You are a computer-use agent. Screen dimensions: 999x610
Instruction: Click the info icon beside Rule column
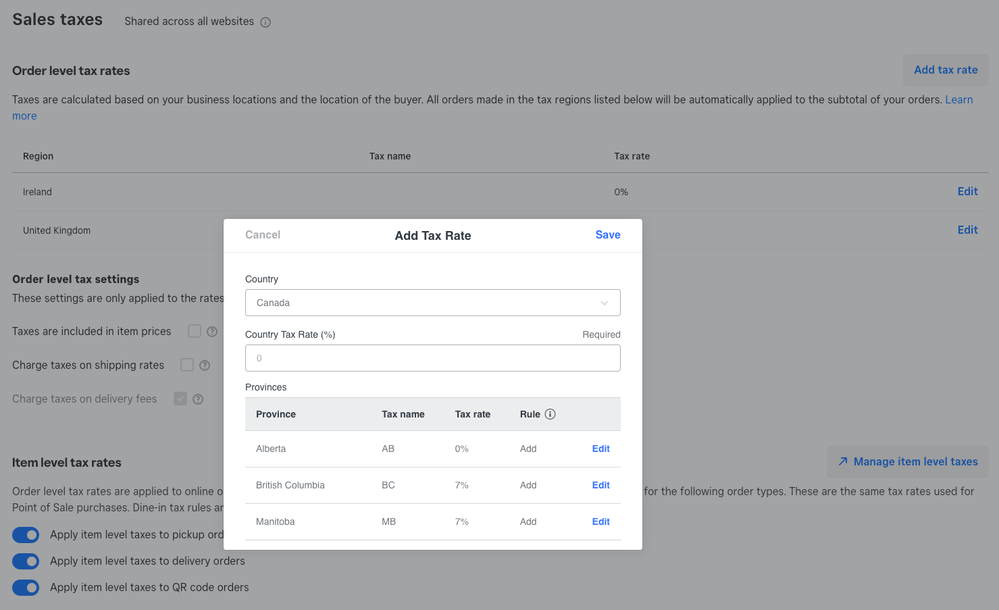(x=550, y=414)
